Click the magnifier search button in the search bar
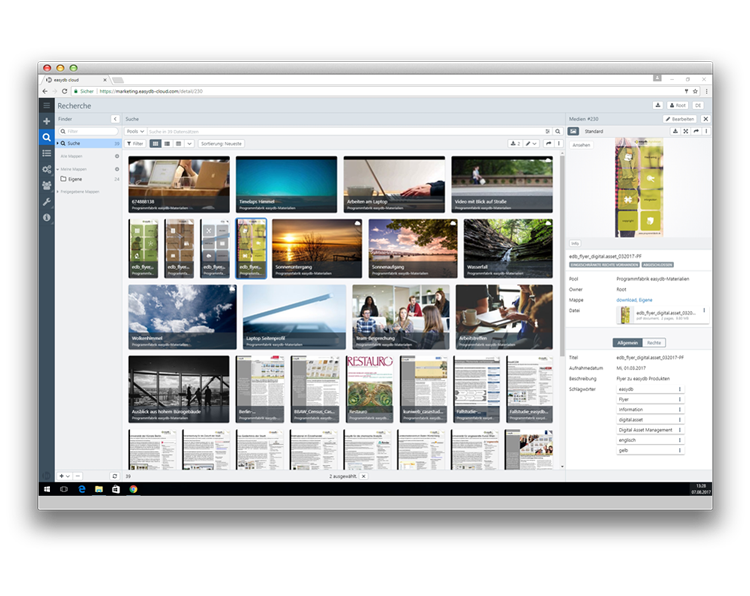This screenshot has width=750, height=596. click(558, 131)
